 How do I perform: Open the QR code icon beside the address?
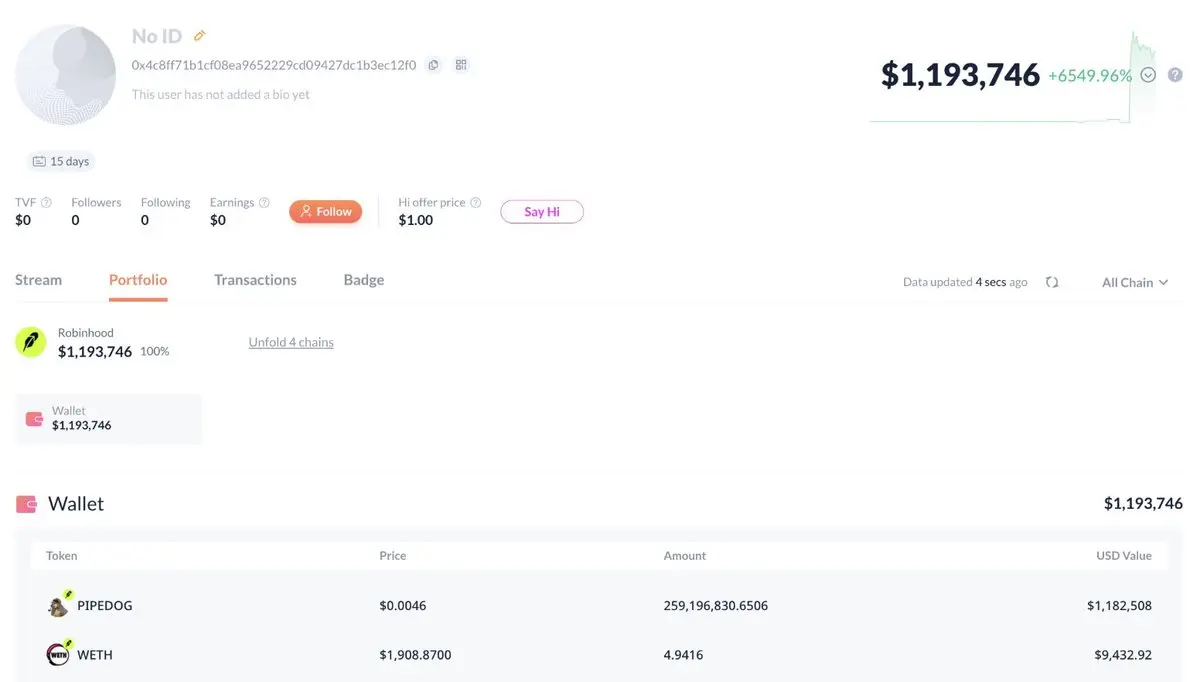(x=461, y=65)
